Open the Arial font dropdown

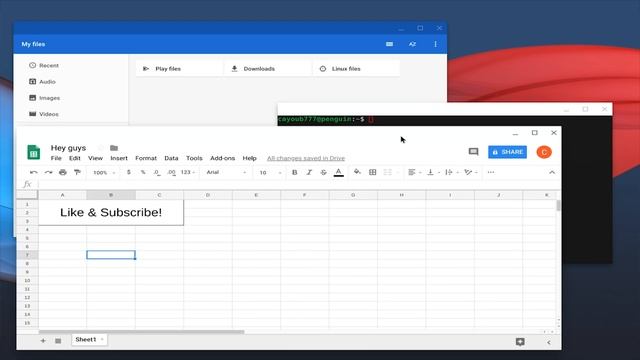(226, 172)
